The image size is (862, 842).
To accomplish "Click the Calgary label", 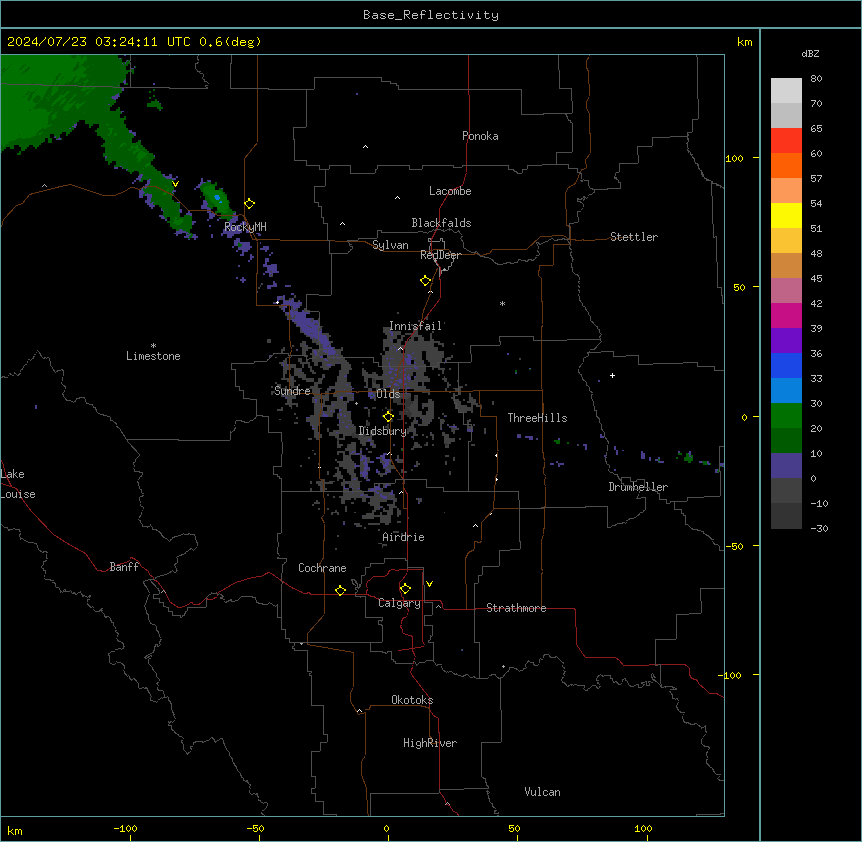I will [x=399, y=603].
